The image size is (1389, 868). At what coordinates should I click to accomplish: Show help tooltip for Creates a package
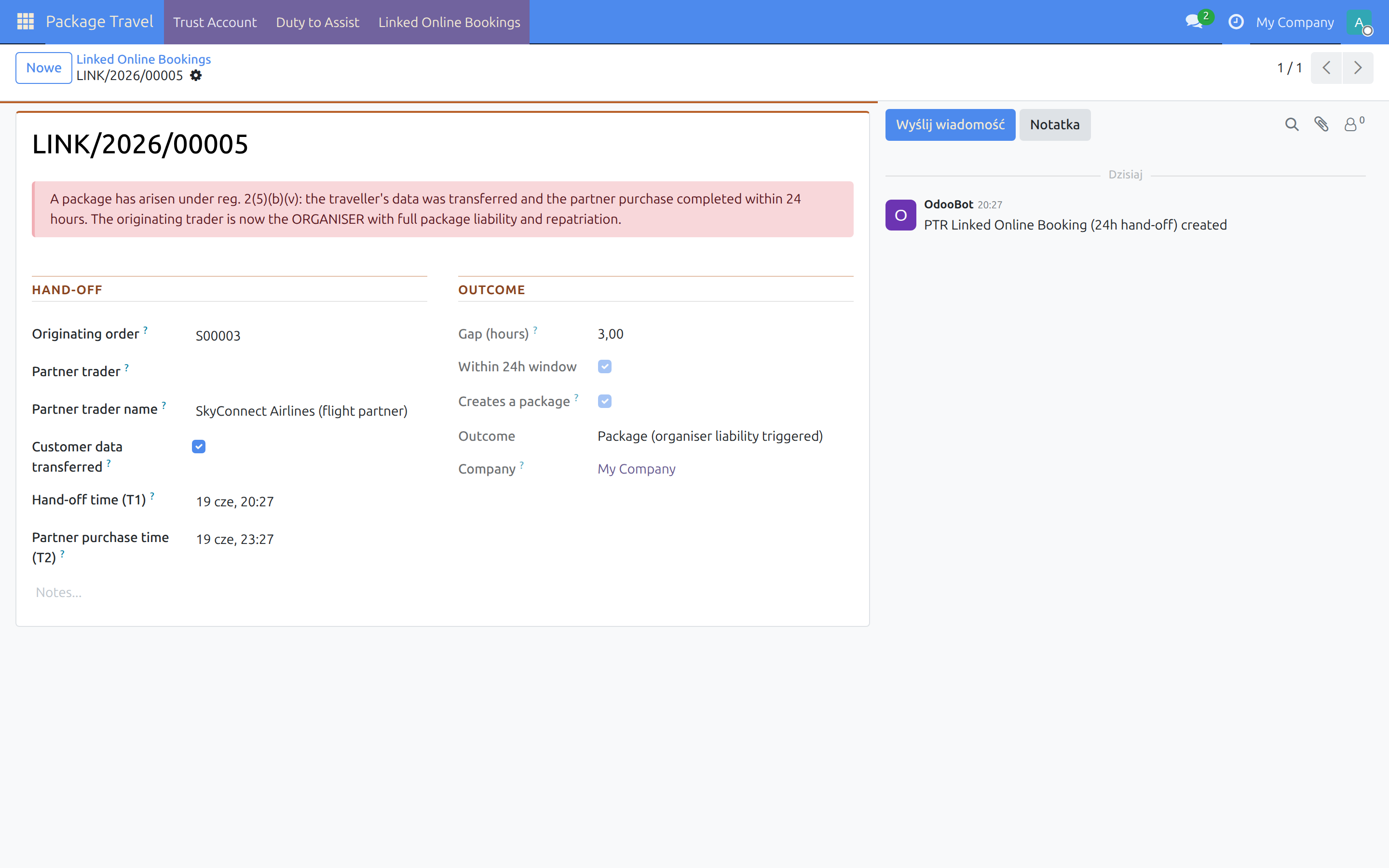pyautogui.click(x=576, y=398)
